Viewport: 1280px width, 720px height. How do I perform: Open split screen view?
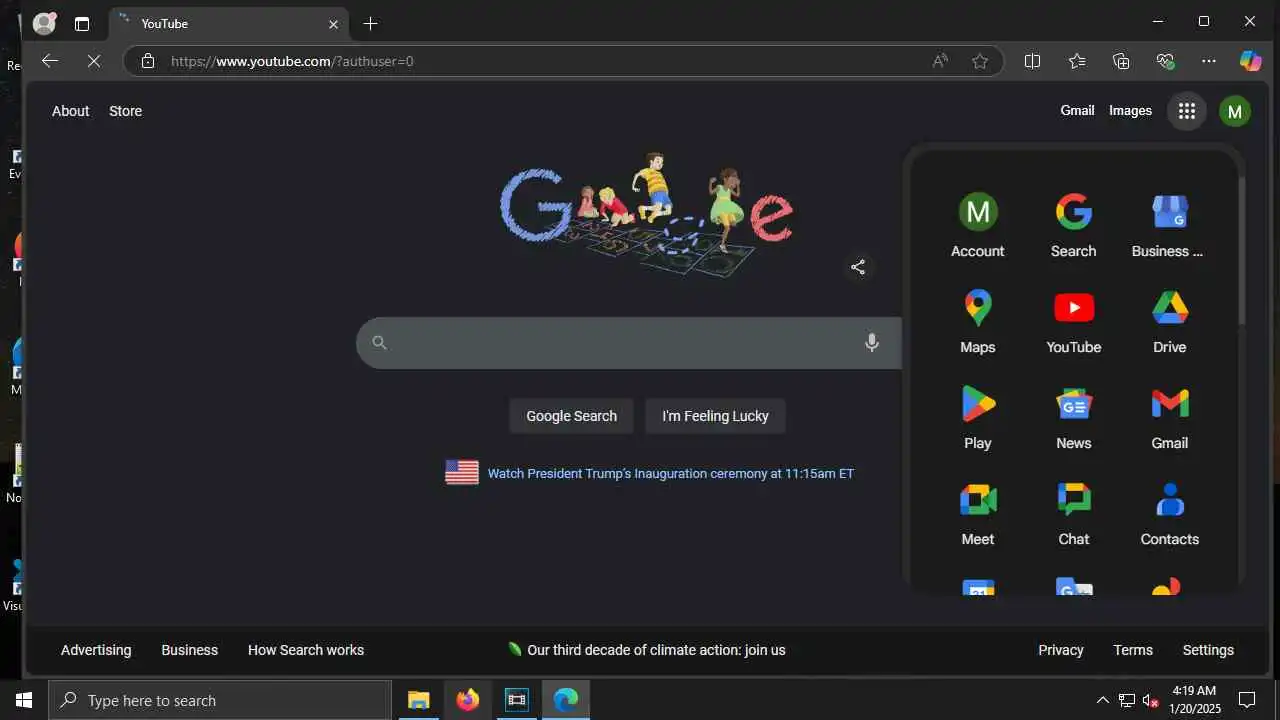coord(1033,61)
